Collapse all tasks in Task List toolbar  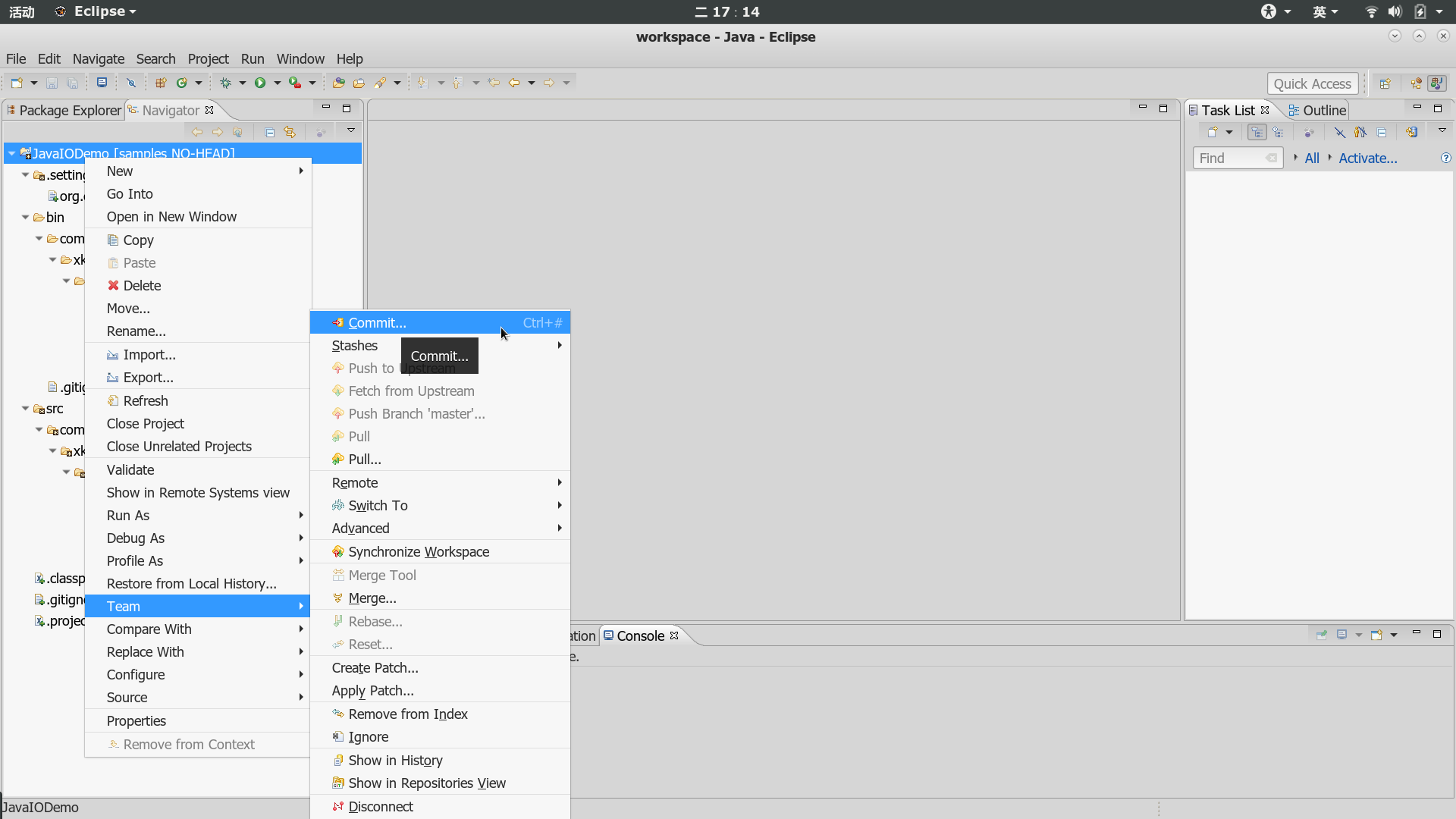pyautogui.click(x=1382, y=132)
